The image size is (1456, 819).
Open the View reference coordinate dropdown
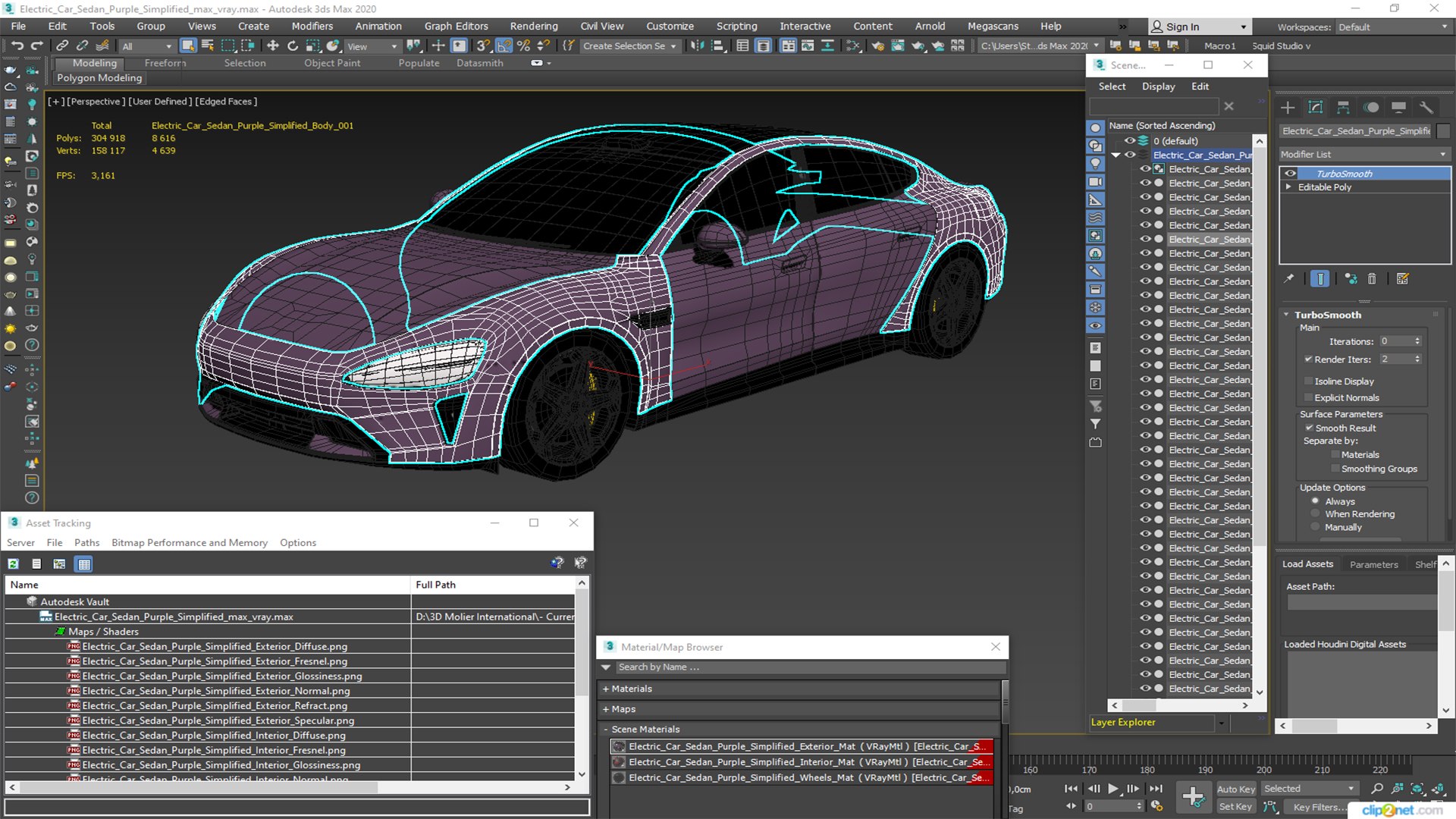coord(372,46)
